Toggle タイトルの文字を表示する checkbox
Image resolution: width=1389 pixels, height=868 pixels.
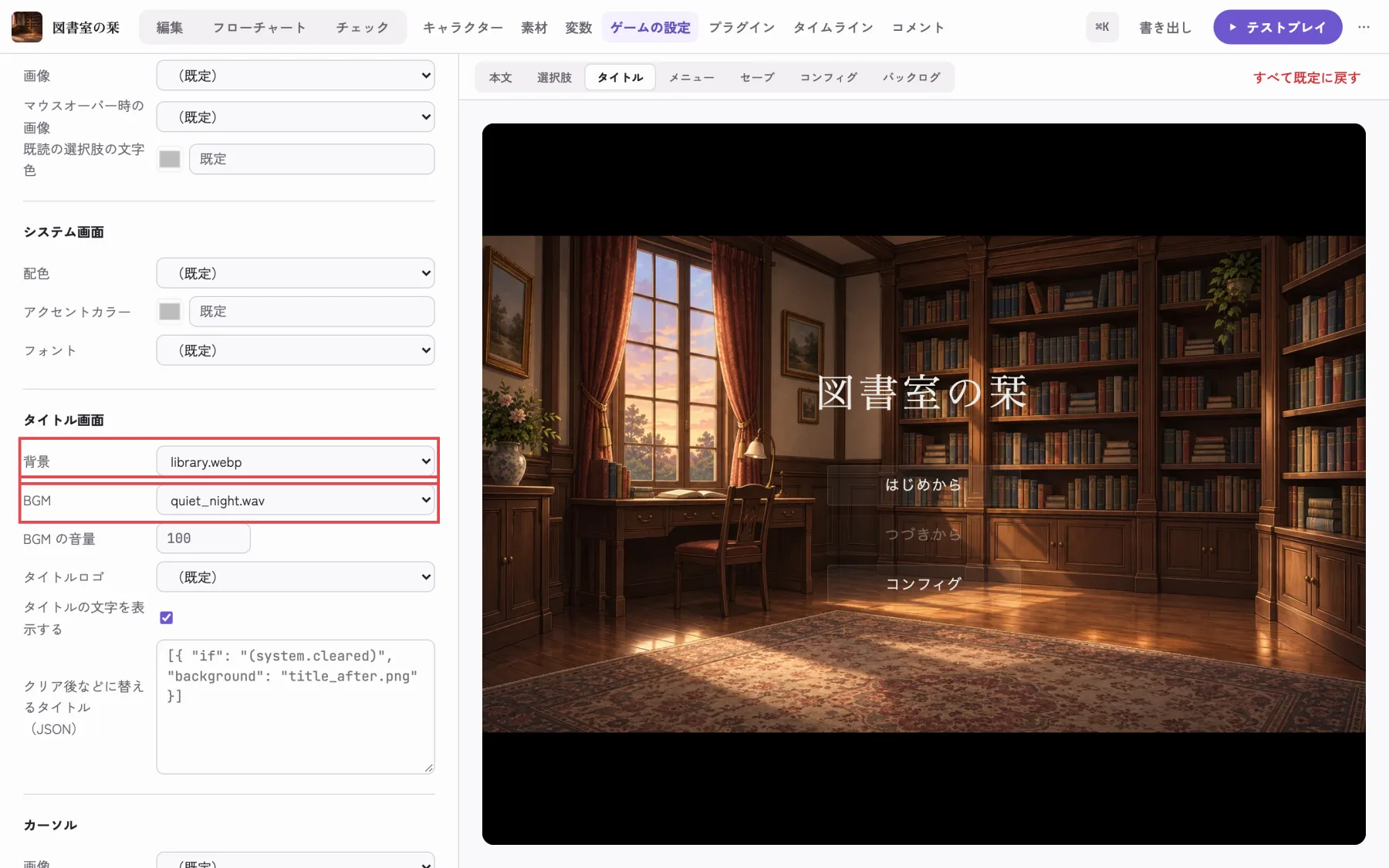pyautogui.click(x=166, y=617)
